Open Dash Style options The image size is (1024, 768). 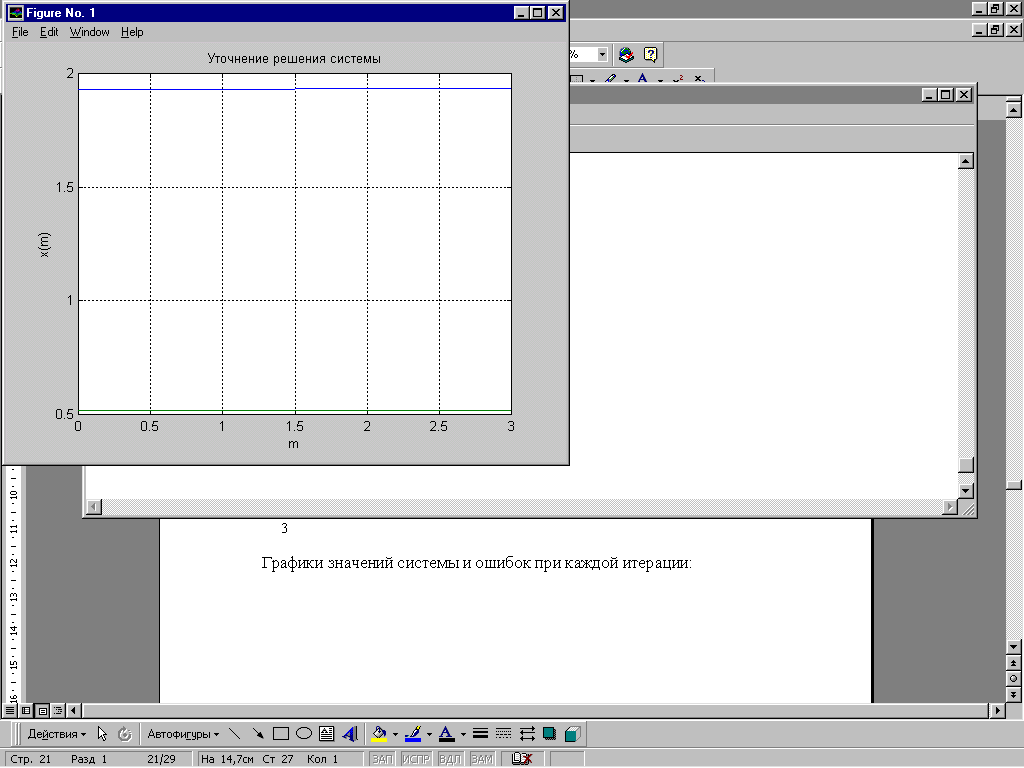tap(504, 734)
